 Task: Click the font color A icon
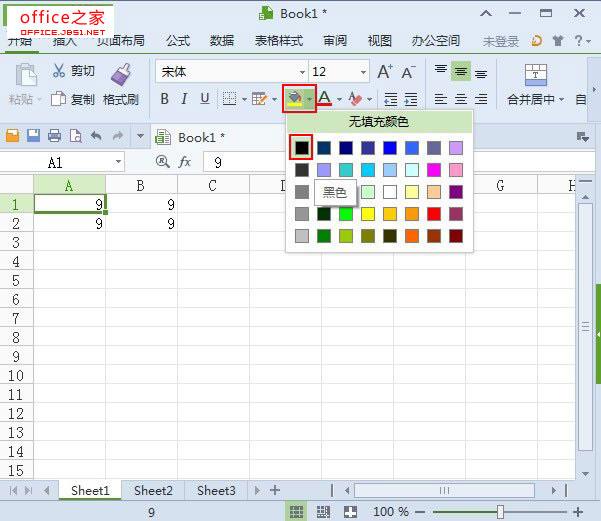coord(324,98)
